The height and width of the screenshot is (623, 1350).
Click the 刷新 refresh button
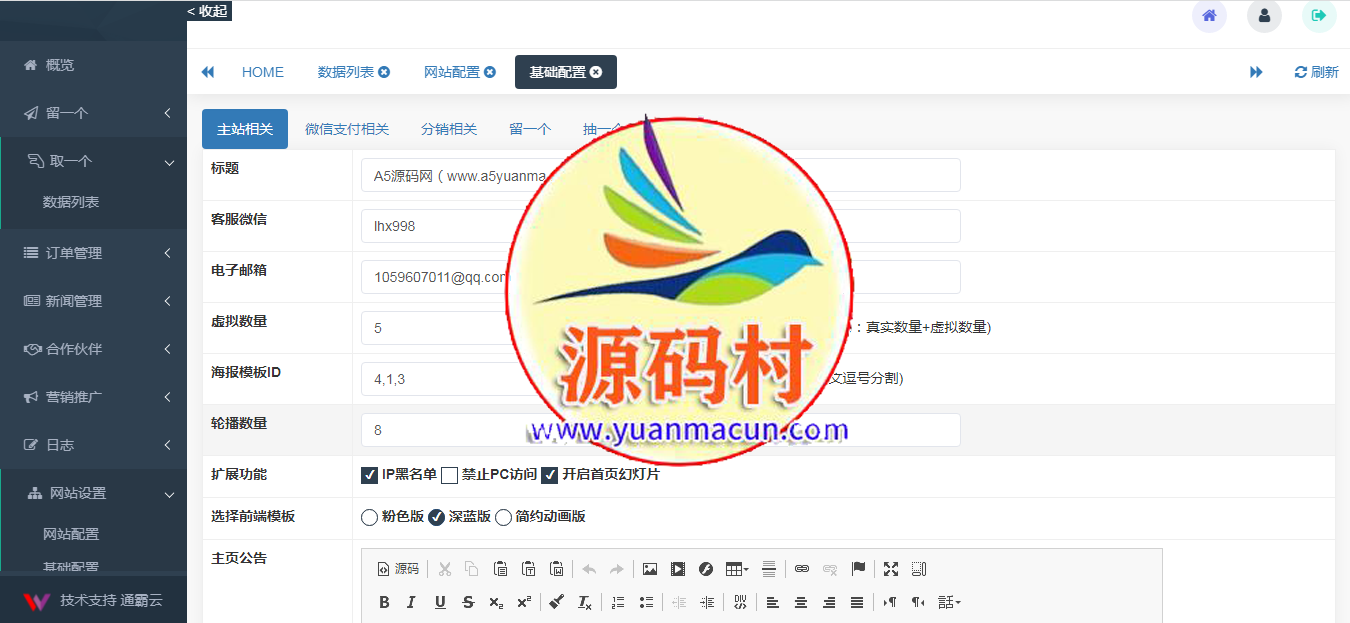[1315, 71]
